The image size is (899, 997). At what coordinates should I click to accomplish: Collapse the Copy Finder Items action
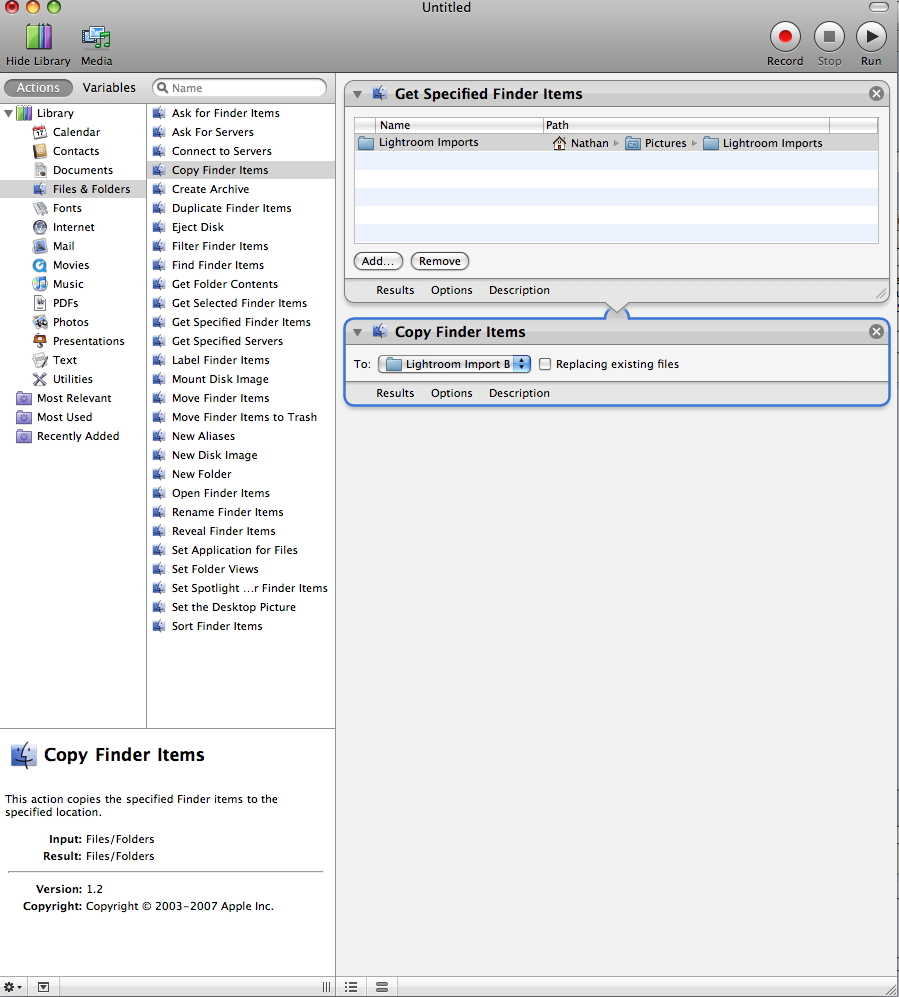357,332
